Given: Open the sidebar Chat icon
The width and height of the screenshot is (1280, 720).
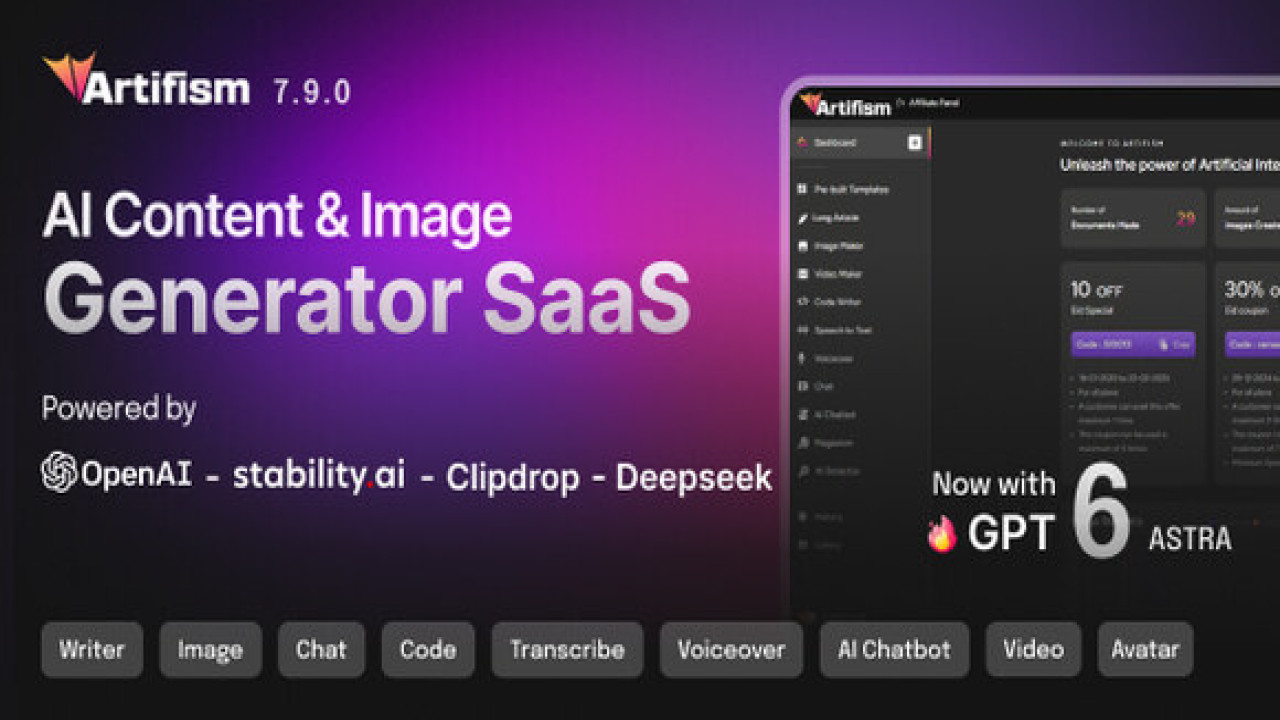Looking at the screenshot, I should click(x=802, y=386).
